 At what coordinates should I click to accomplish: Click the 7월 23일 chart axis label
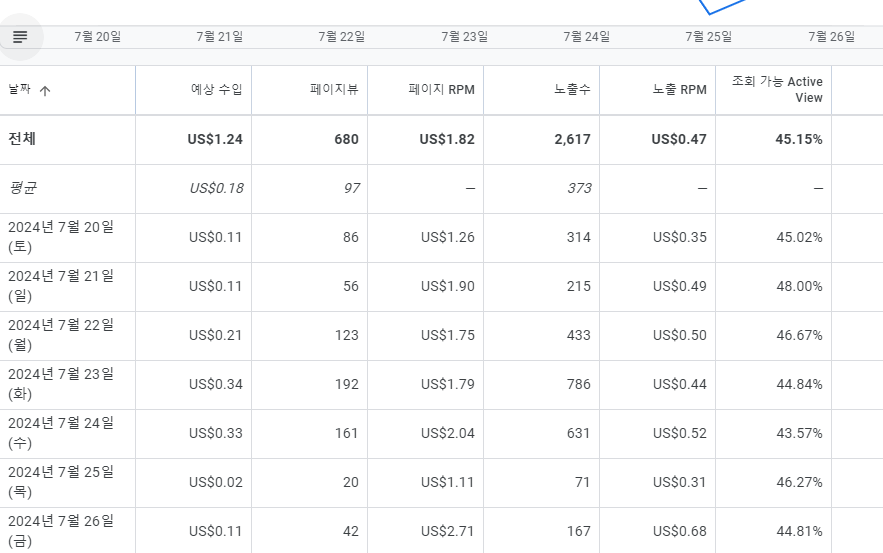point(465,37)
